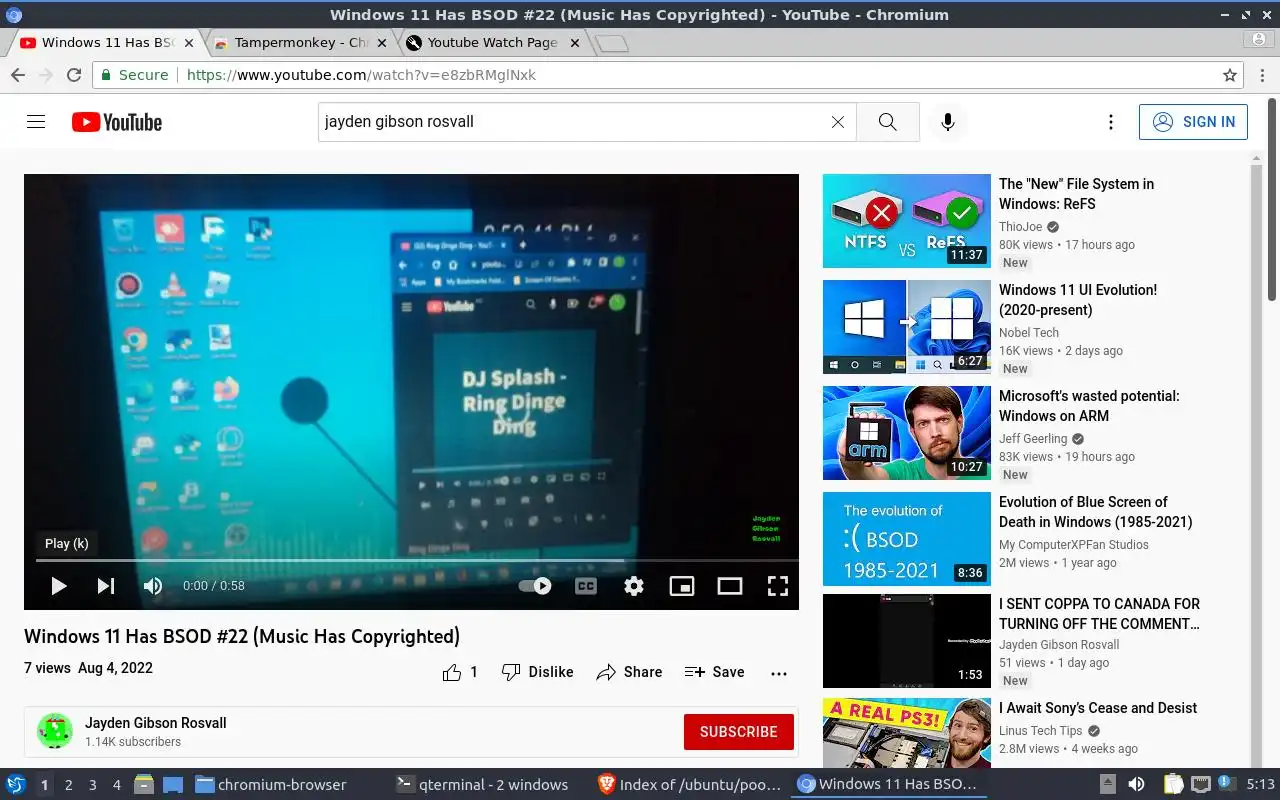Focus the YouTube search input field

574,122
